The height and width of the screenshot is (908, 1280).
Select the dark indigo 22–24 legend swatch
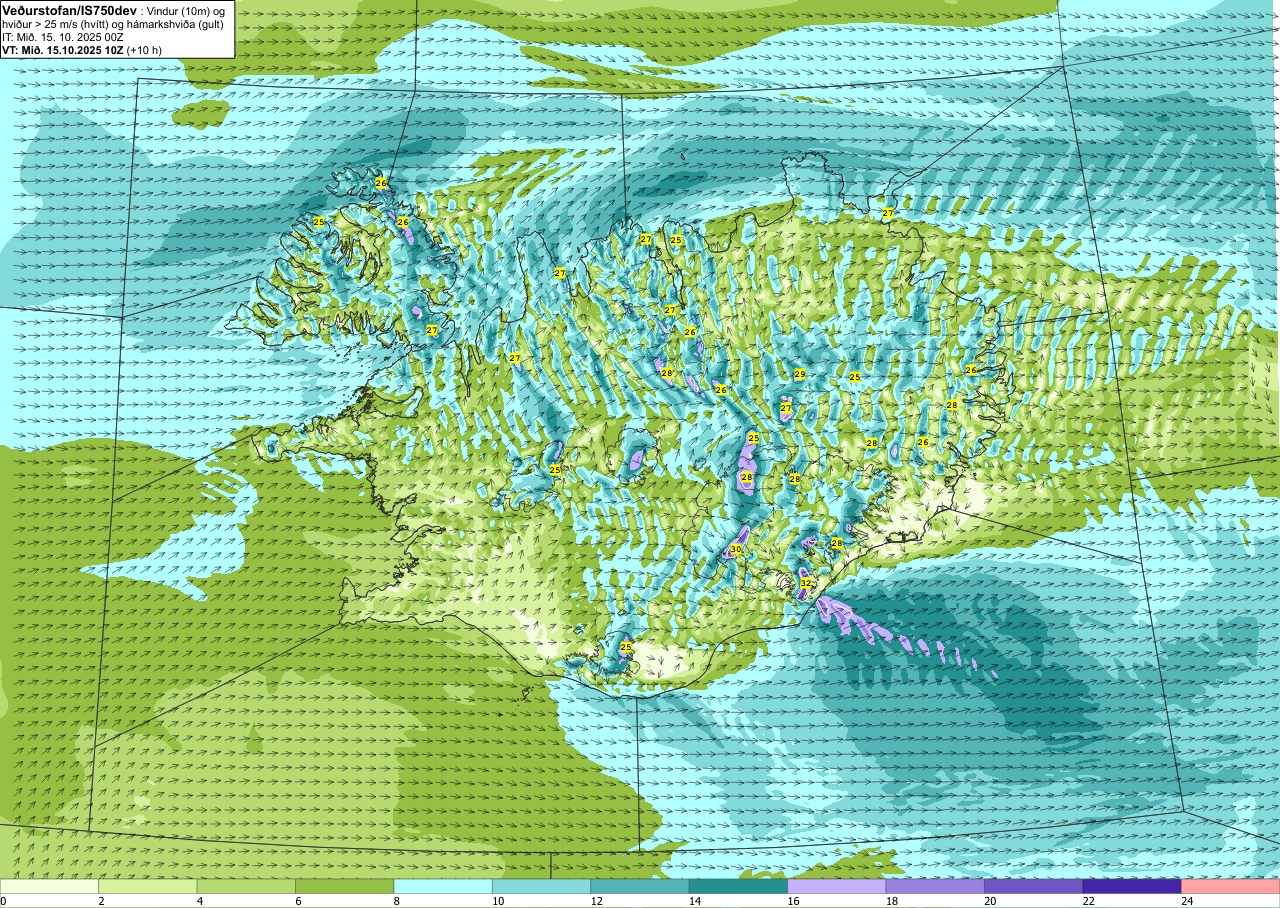(1132, 887)
